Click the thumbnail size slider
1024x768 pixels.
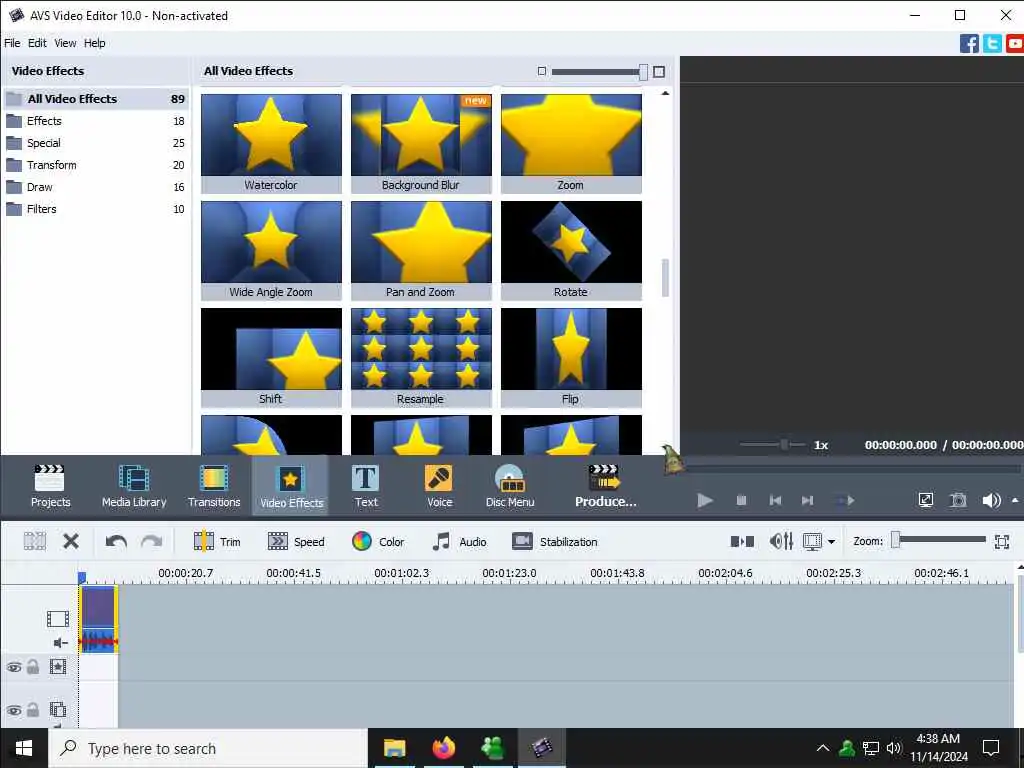[x=600, y=72]
